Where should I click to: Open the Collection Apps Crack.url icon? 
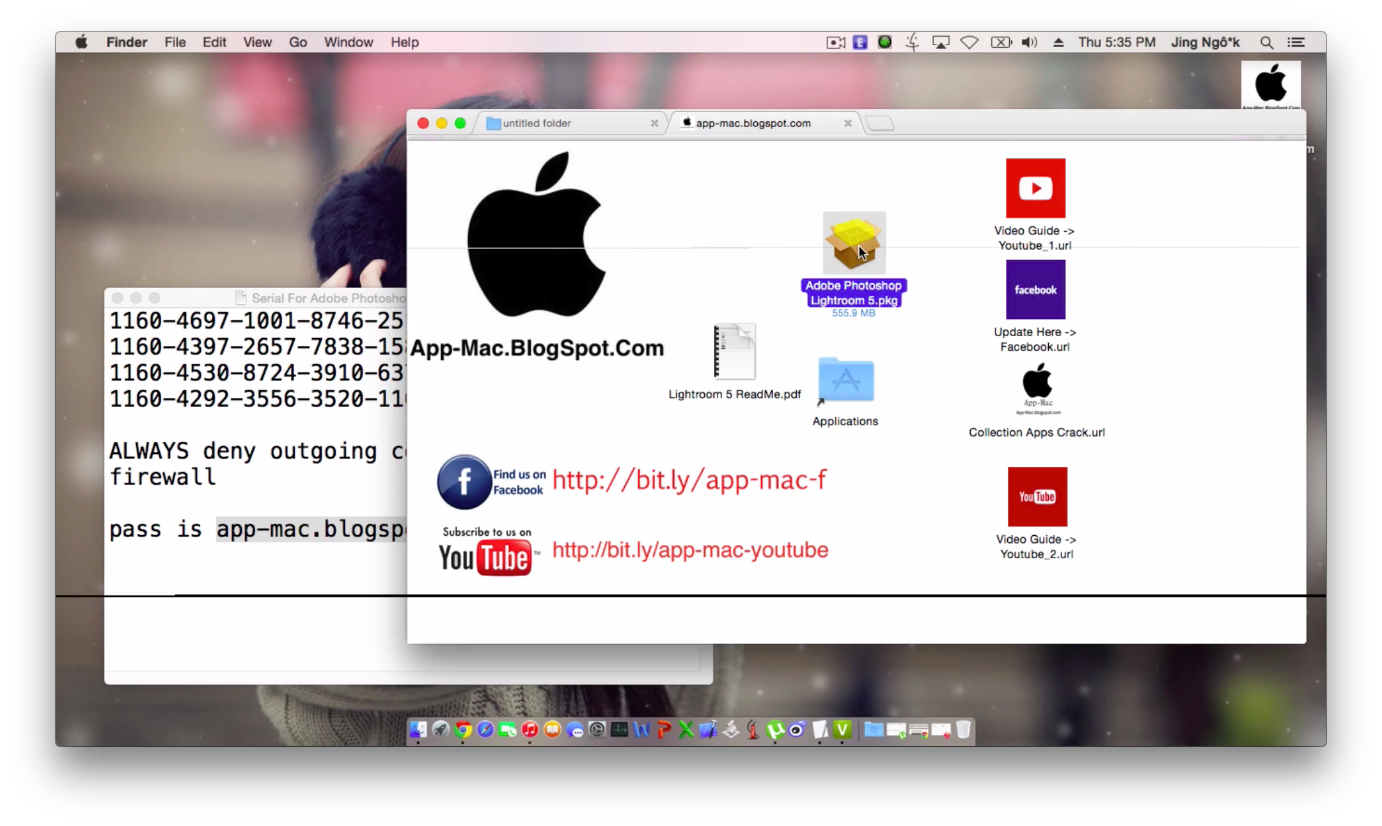click(x=1037, y=390)
